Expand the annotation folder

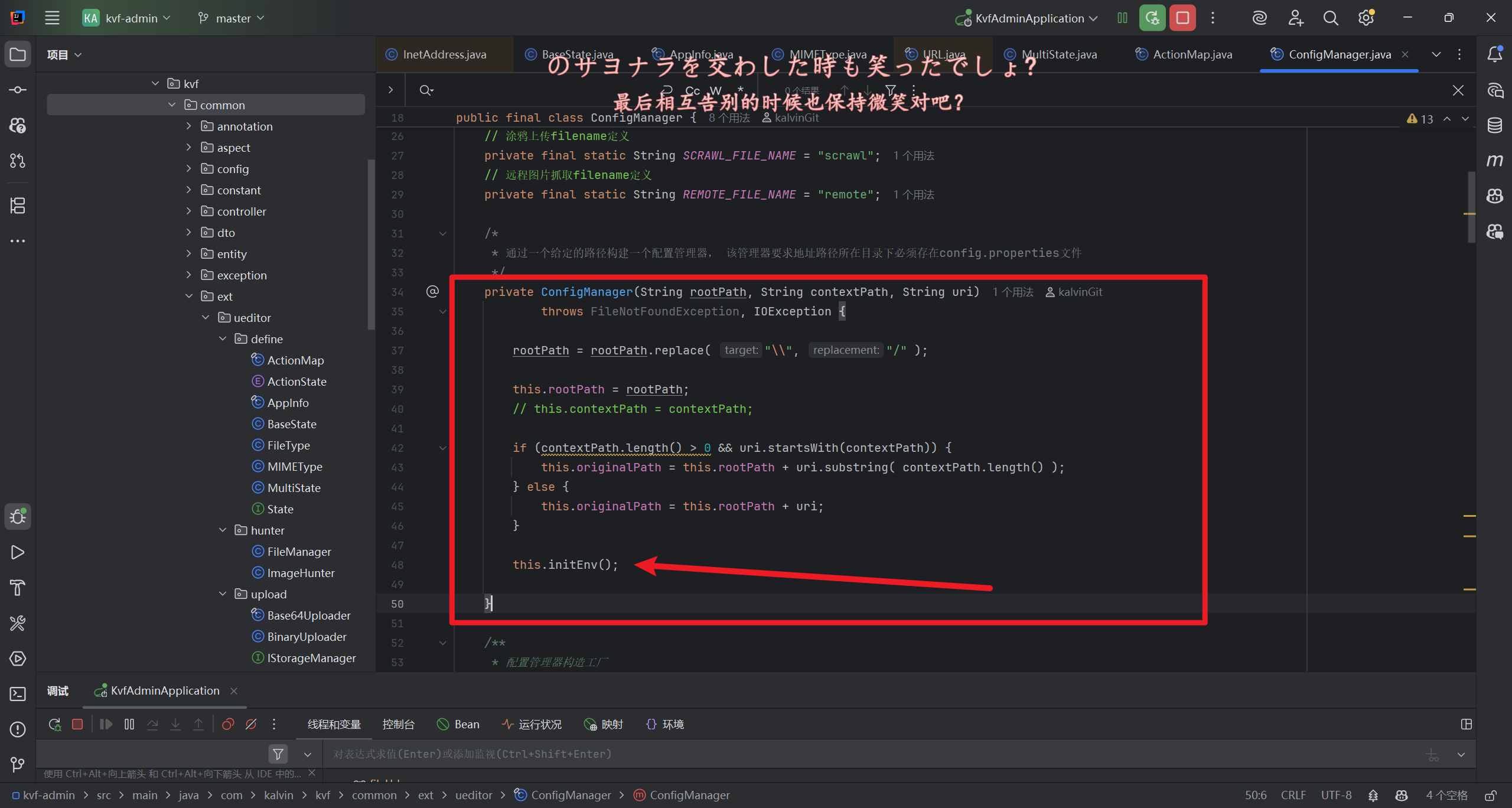pos(189,126)
